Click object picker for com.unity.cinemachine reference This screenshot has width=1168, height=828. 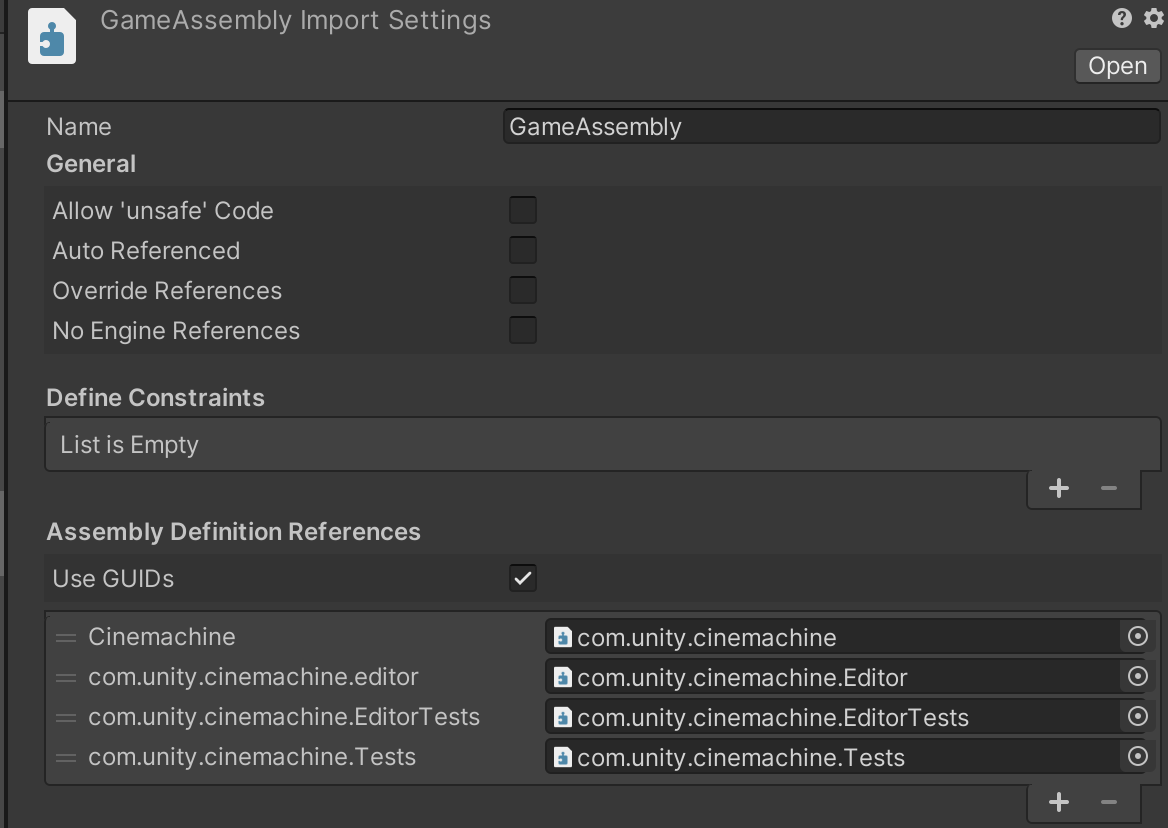tap(1137, 637)
